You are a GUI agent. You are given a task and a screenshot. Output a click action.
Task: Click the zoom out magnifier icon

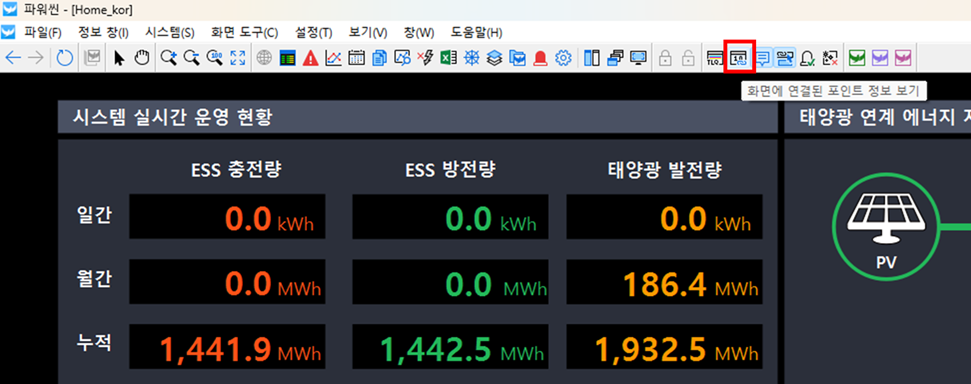(x=192, y=58)
